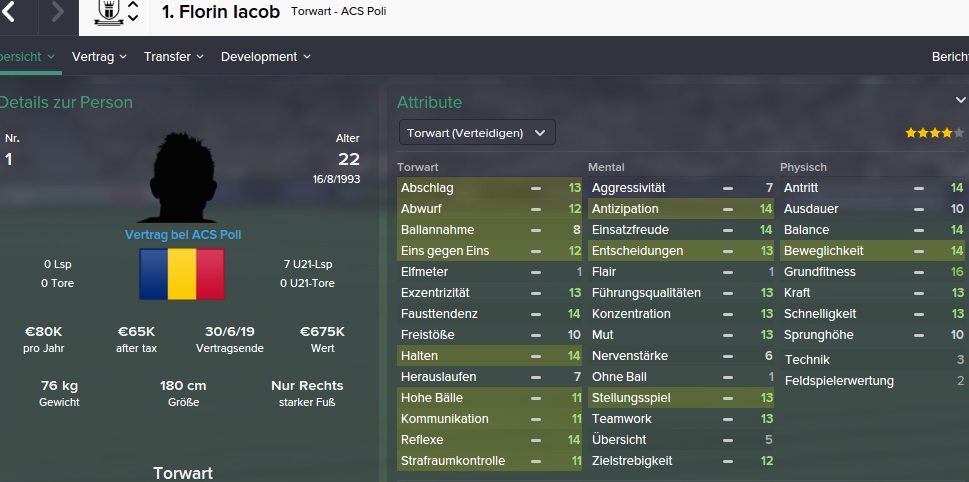Open the Torwart (Verteidigen) role dropdown

pyautogui.click(x=477, y=132)
